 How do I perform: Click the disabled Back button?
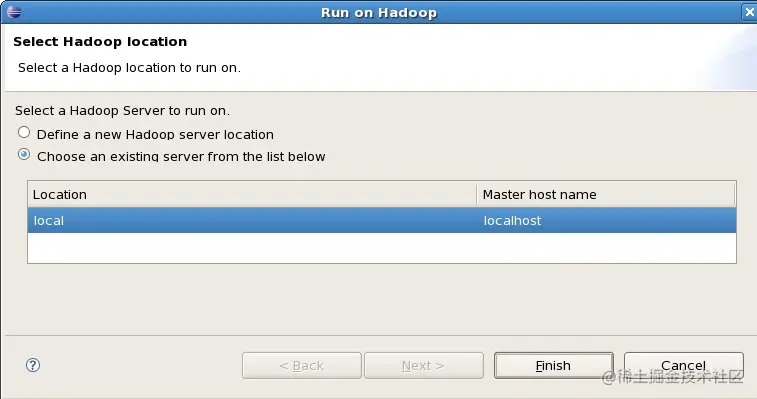pyautogui.click(x=302, y=366)
